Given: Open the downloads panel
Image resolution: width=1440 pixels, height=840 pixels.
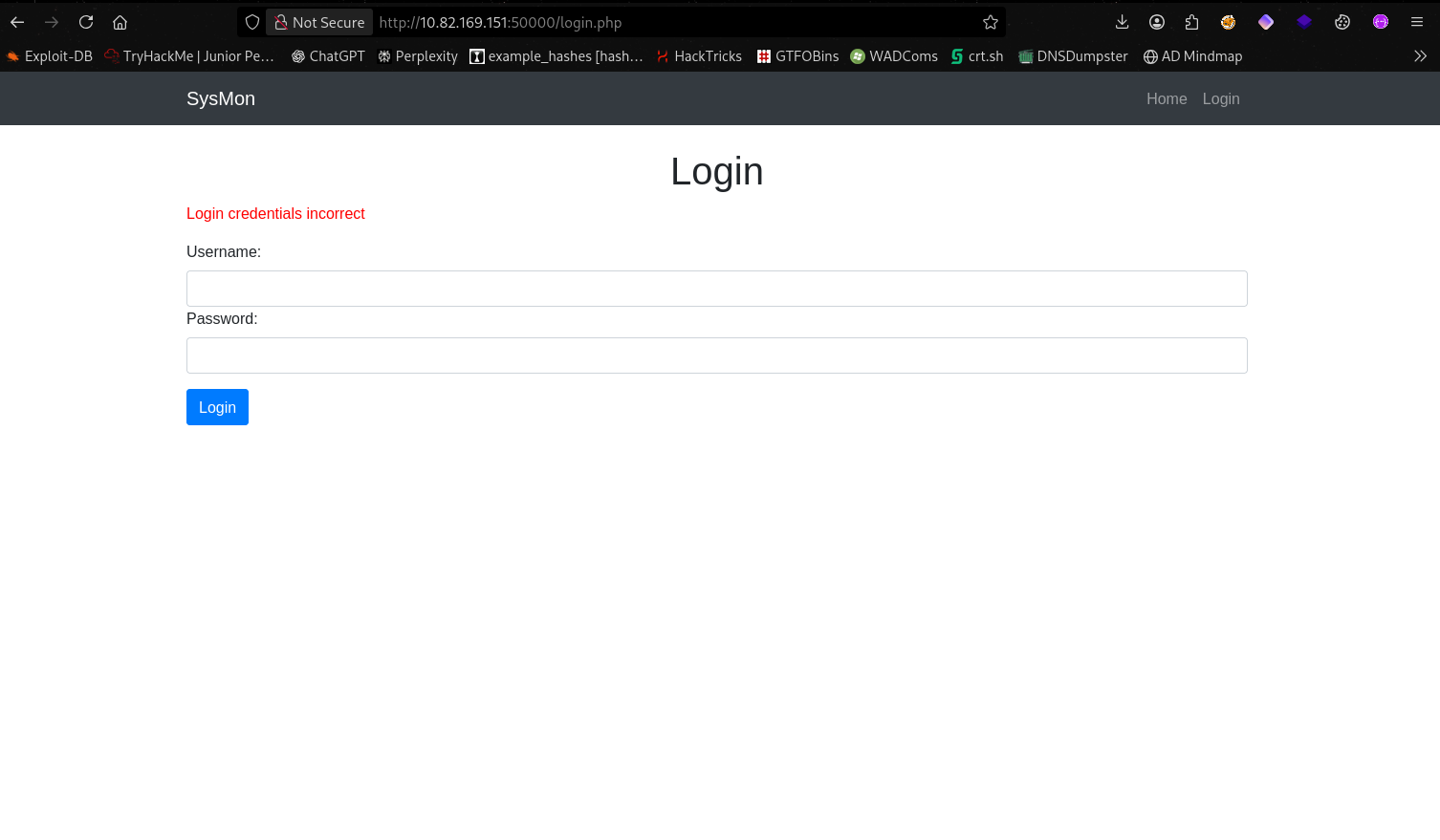Looking at the screenshot, I should click(x=1123, y=22).
